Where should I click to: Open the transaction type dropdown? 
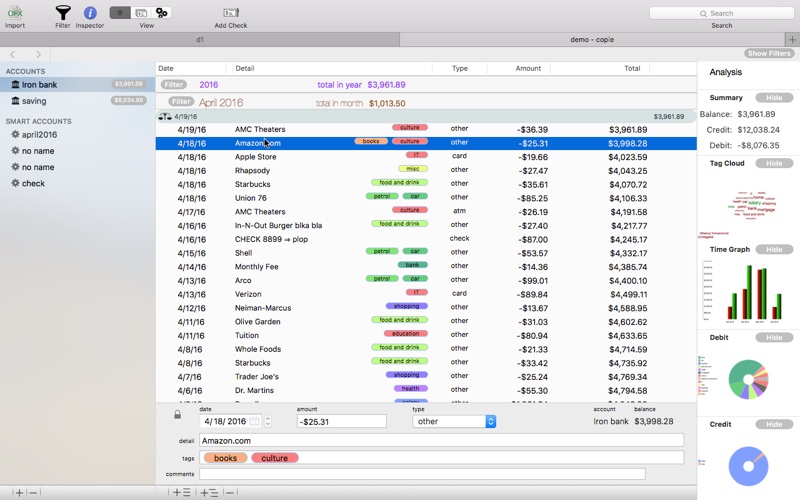(454, 421)
